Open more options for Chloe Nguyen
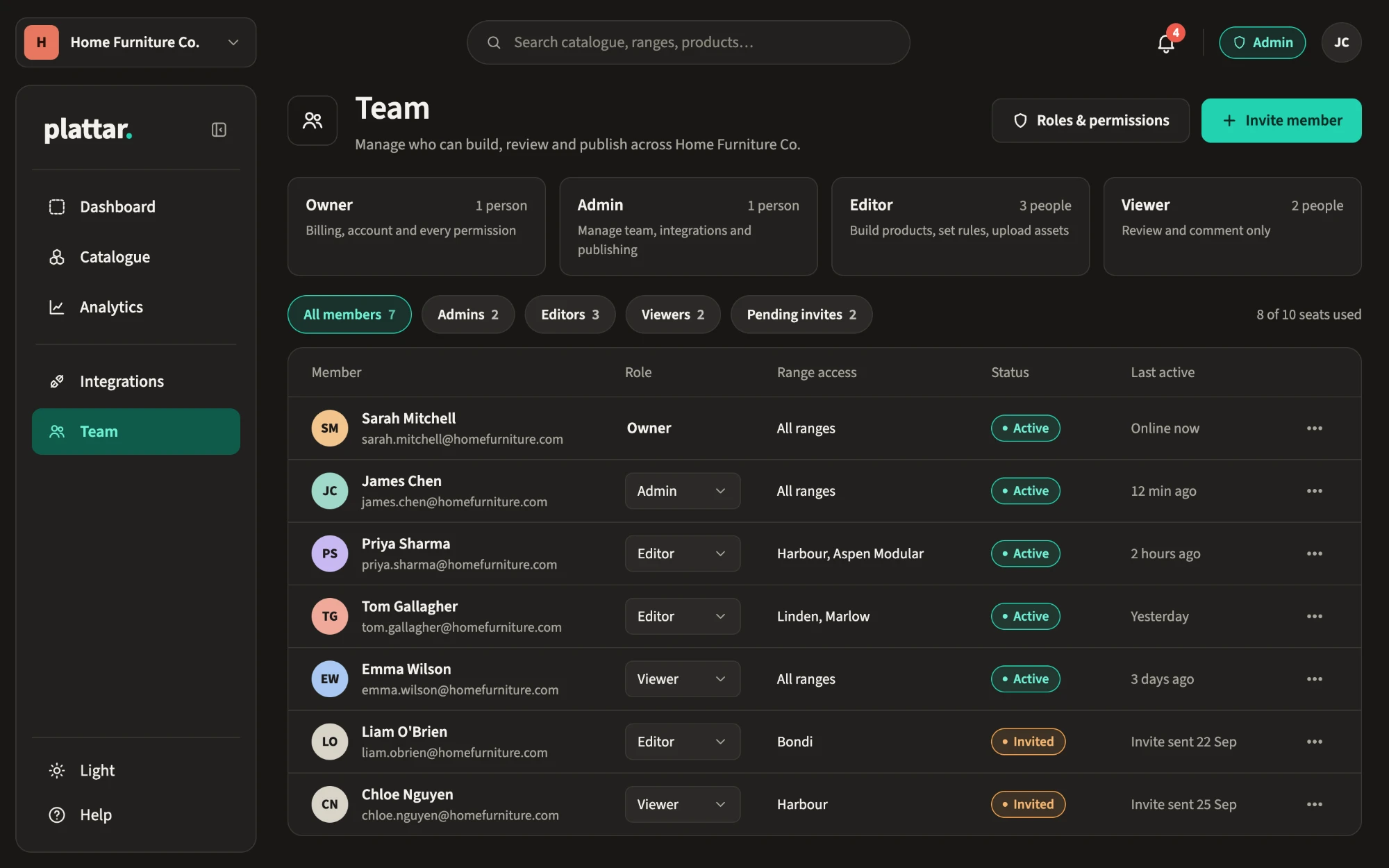Image resolution: width=1389 pixels, height=868 pixels. [1314, 804]
